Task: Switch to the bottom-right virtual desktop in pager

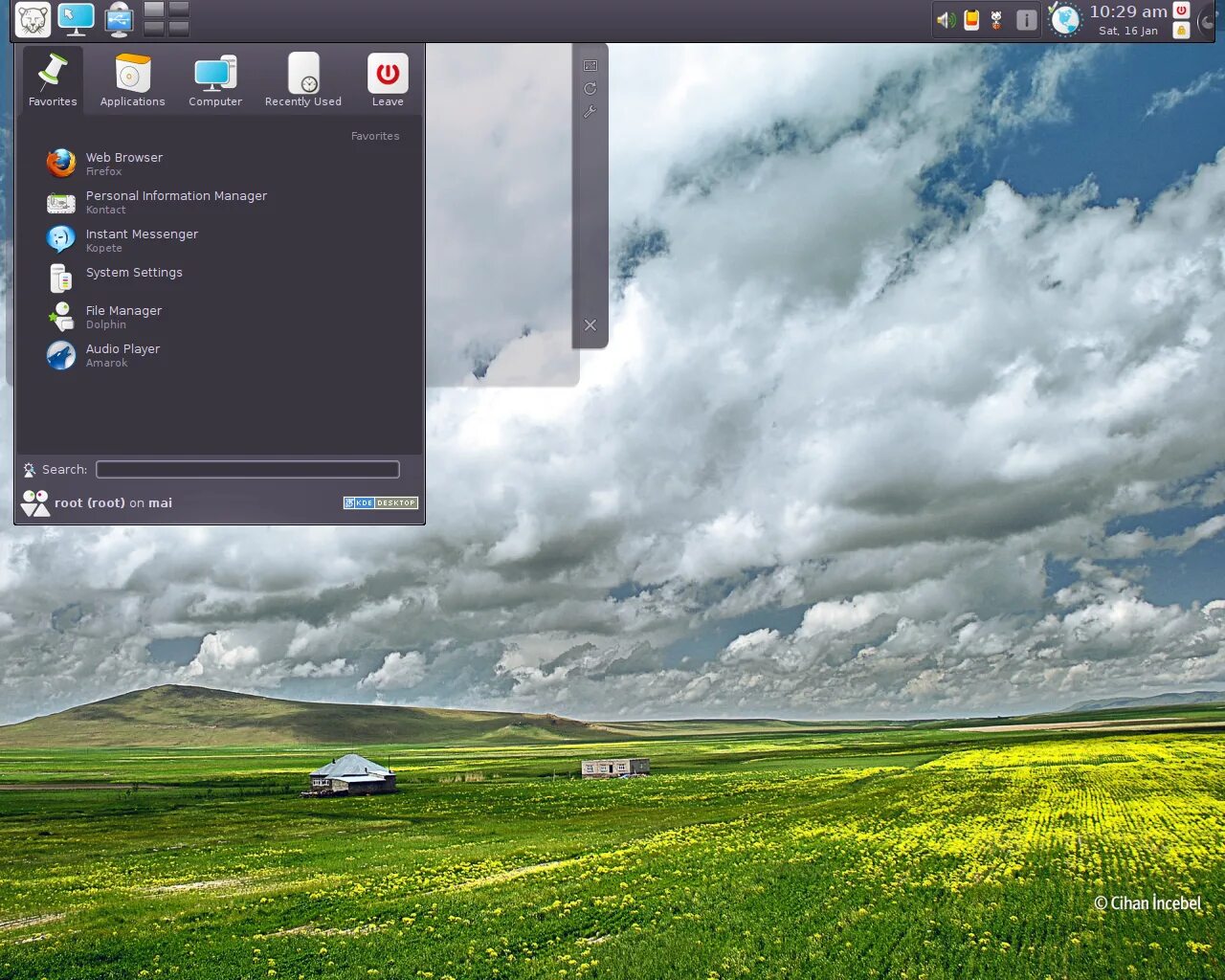Action: [179, 29]
